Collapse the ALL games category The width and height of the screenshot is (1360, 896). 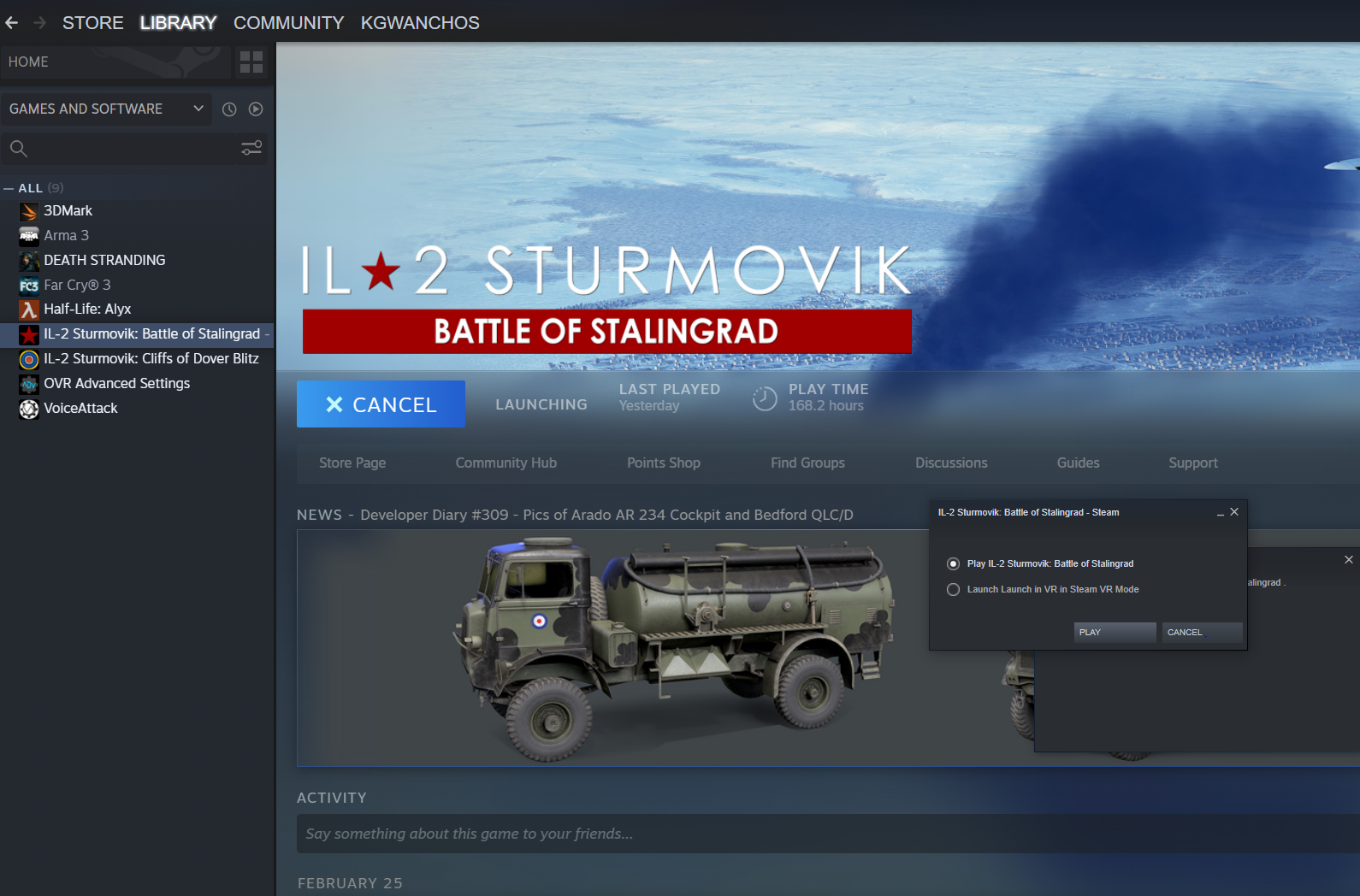[x=9, y=188]
